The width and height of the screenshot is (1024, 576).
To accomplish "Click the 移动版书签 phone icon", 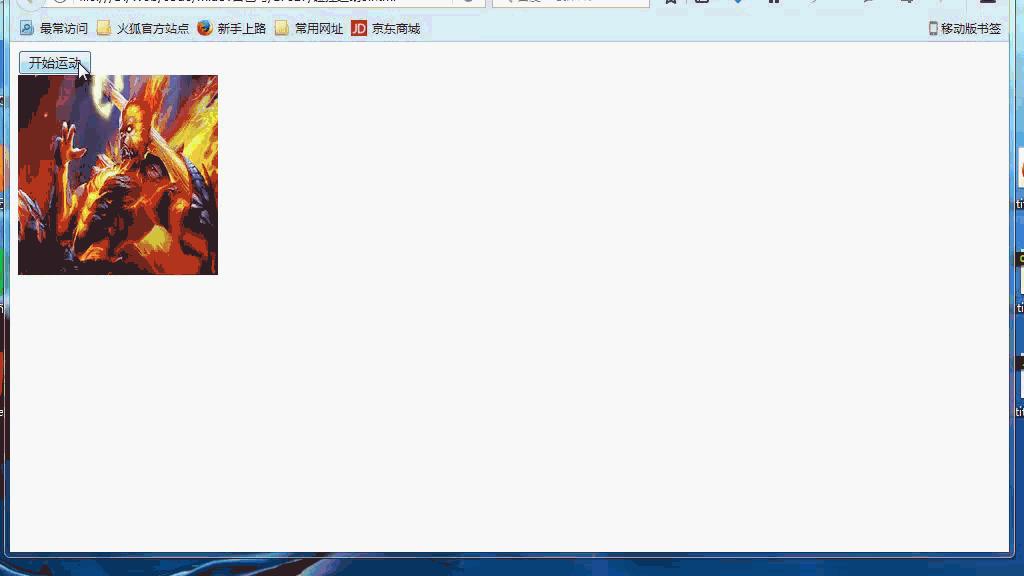I will click(934, 27).
